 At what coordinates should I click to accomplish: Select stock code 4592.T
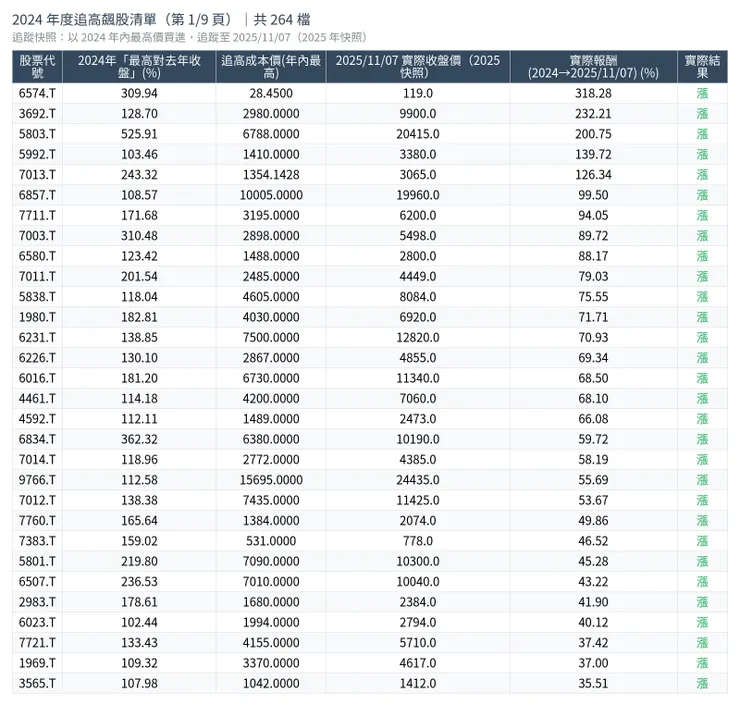(x=37, y=419)
